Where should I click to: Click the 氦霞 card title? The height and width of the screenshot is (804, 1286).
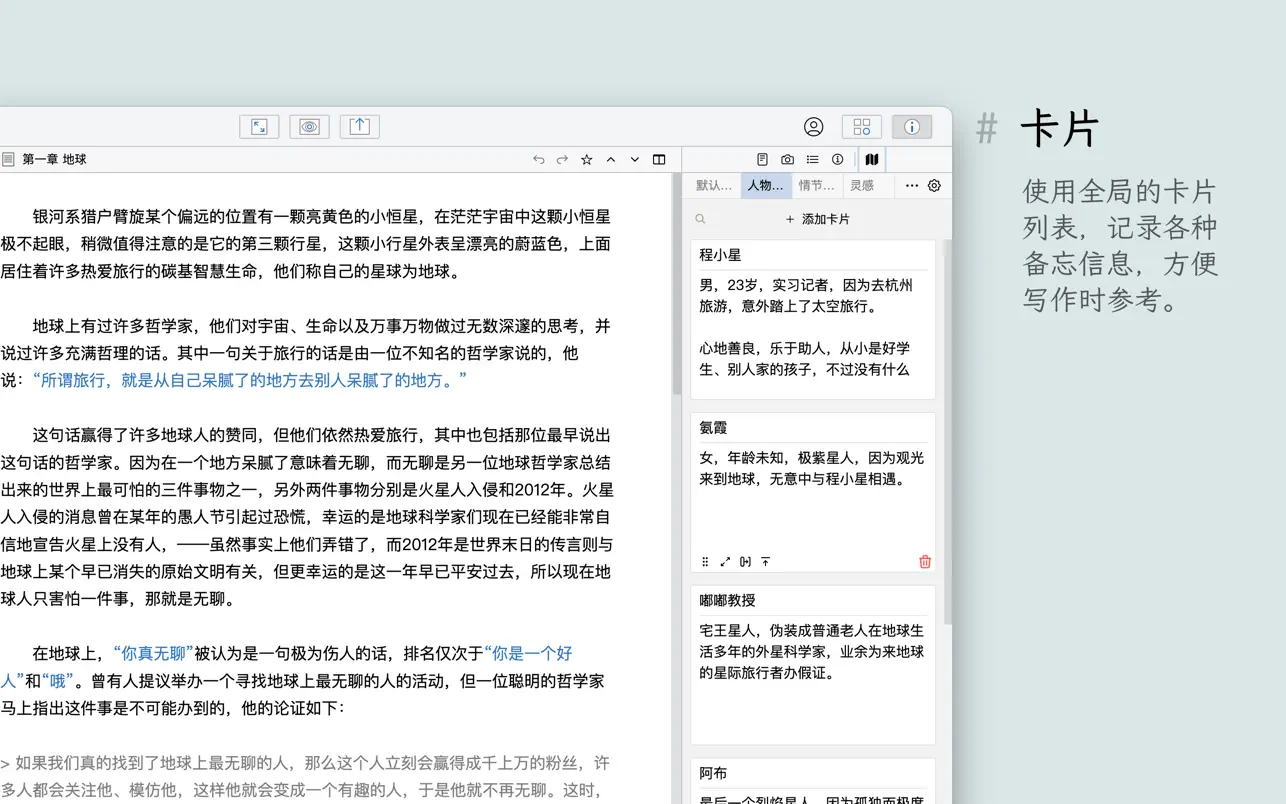(713, 427)
